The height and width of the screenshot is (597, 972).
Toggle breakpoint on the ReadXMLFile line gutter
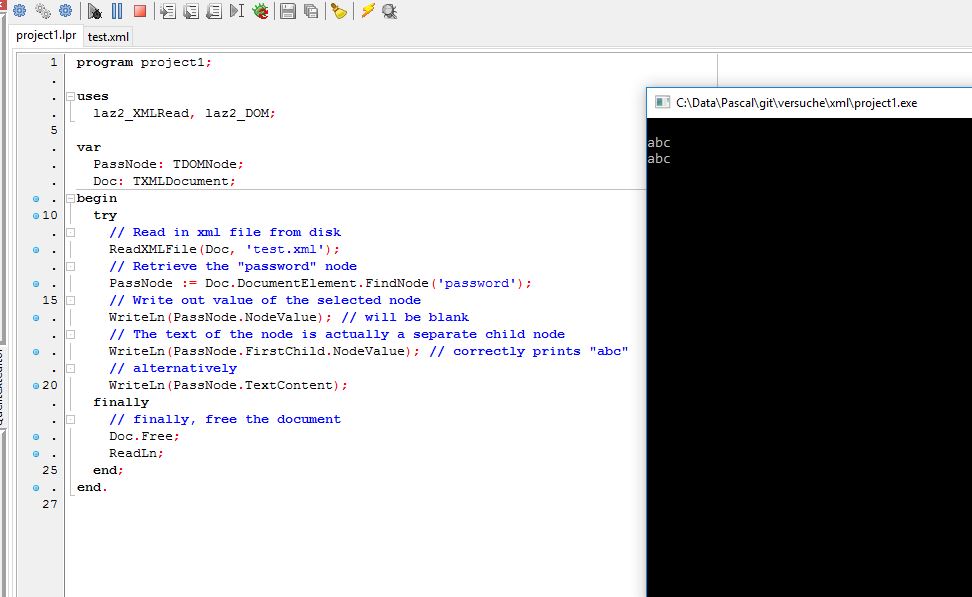[36, 249]
